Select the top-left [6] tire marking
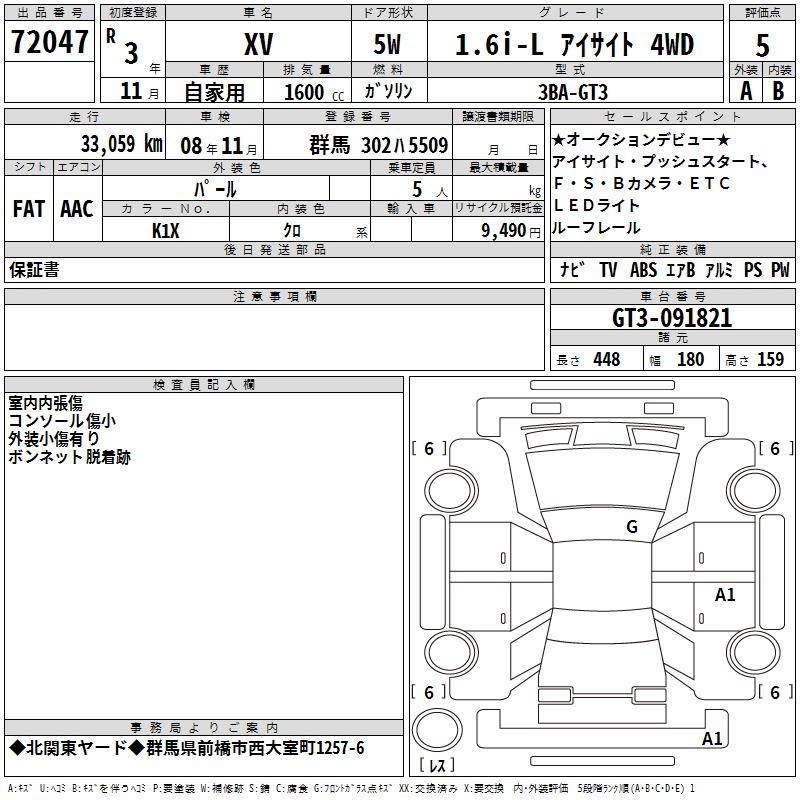The image size is (800, 800). click(x=430, y=449)
